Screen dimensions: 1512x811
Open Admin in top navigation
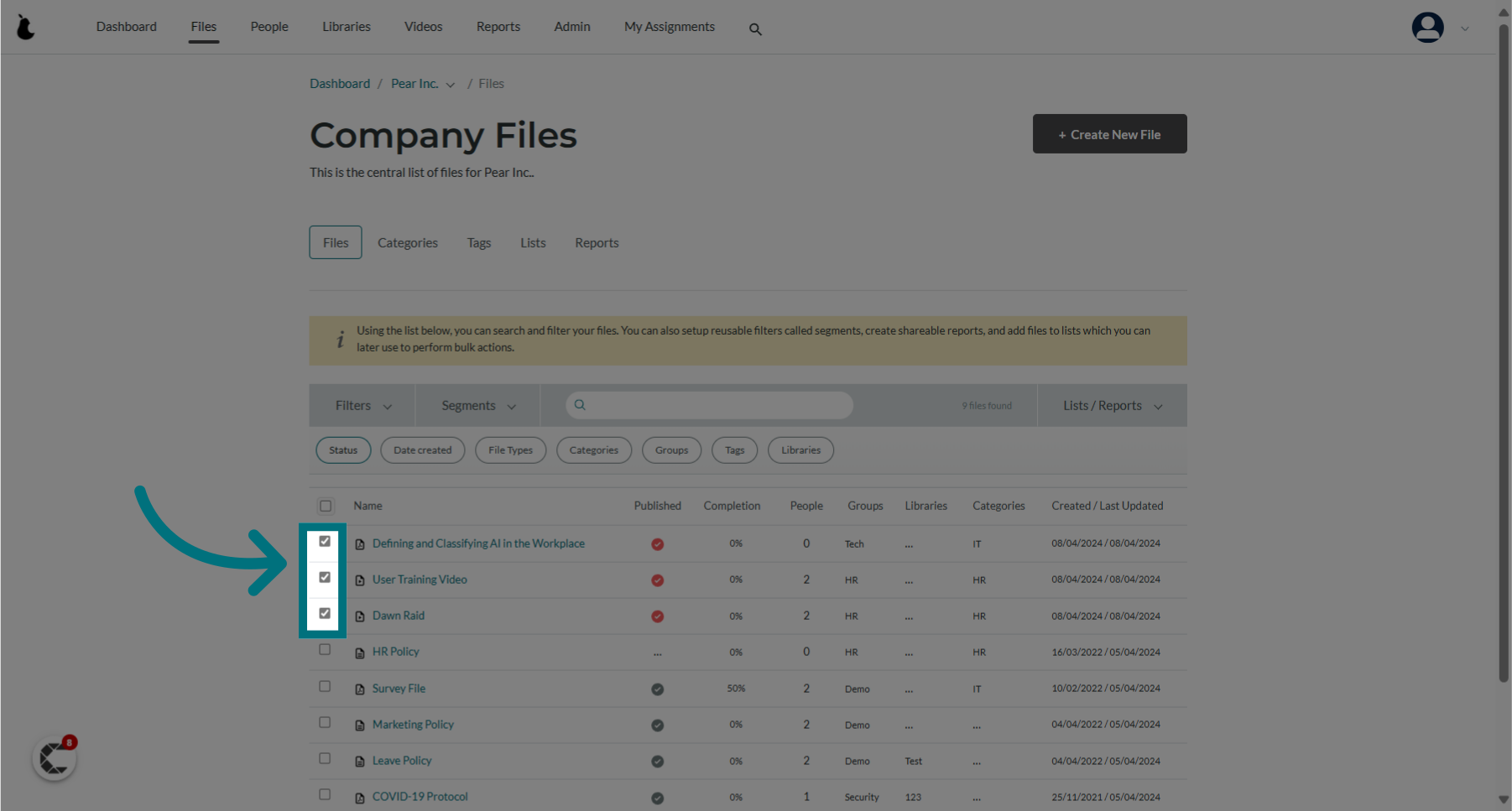[572, 27]
